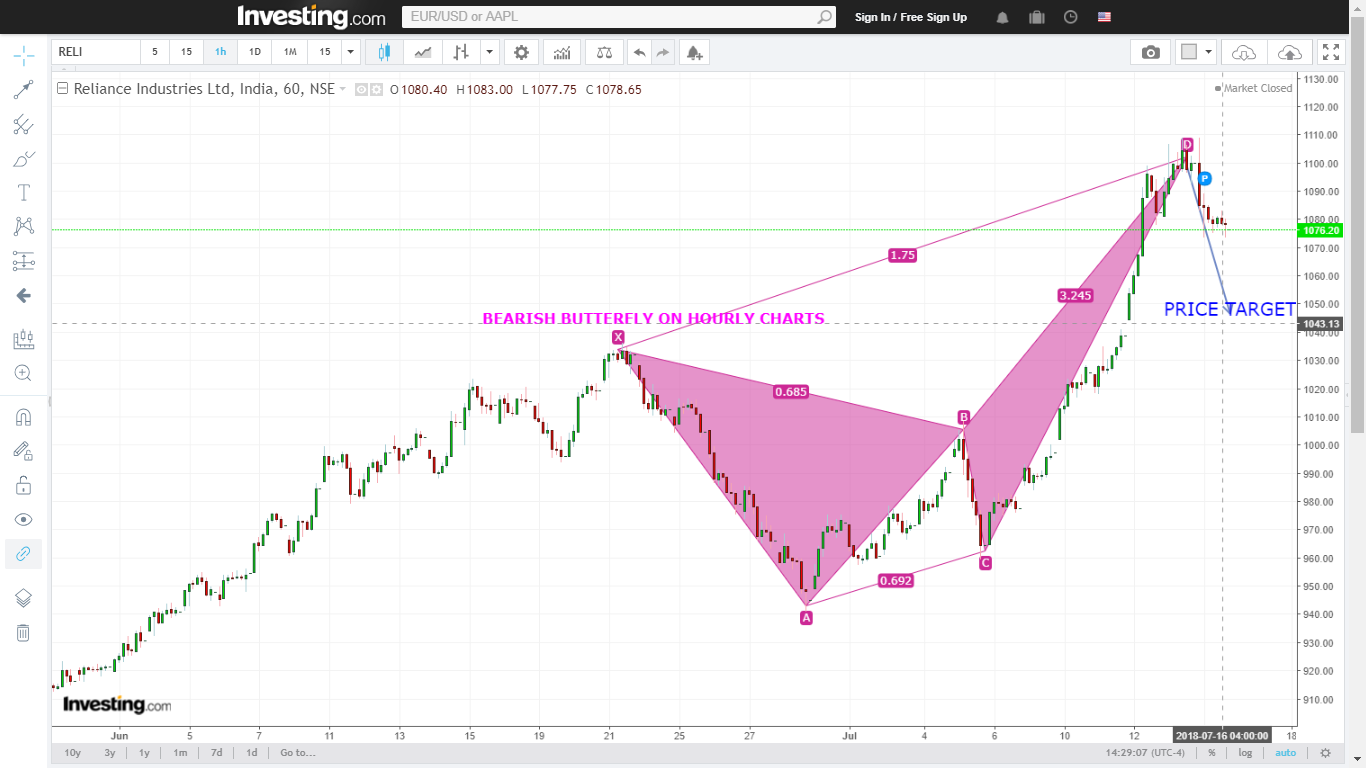The width and height of the screenshot is (1366, 768).
Task: Enter fullscreen mode
Action: tap(1330, 52)
